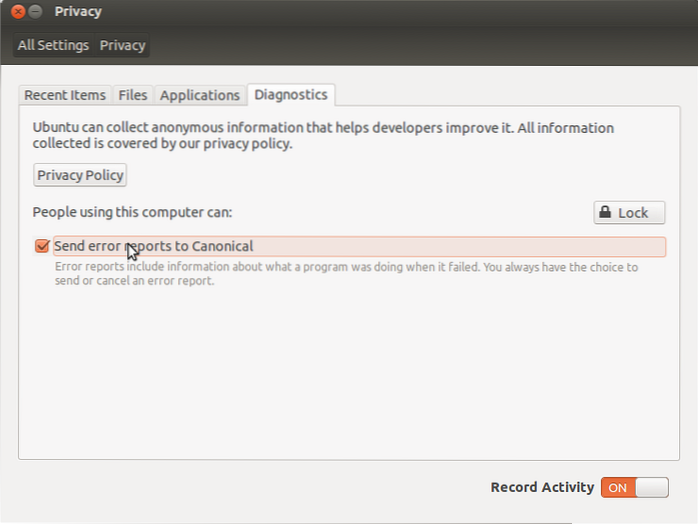Click the 'Record Activity' label
Screen dimensions: 698x524
click(x=542, y=487)
